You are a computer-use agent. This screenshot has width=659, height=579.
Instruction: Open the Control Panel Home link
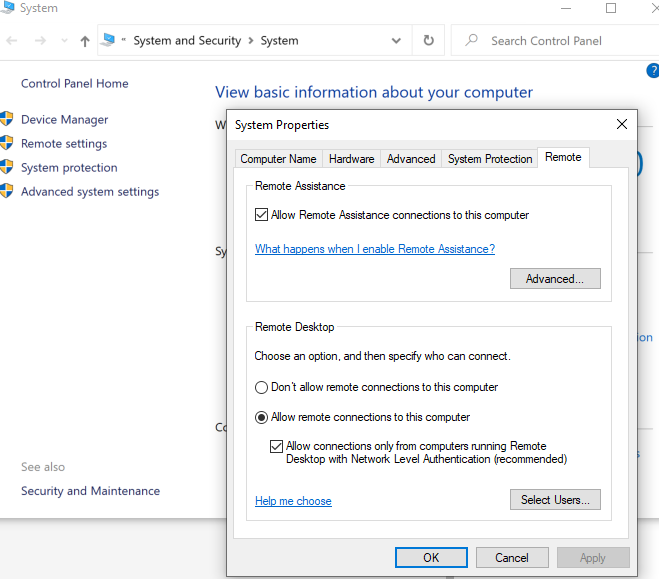75,84
